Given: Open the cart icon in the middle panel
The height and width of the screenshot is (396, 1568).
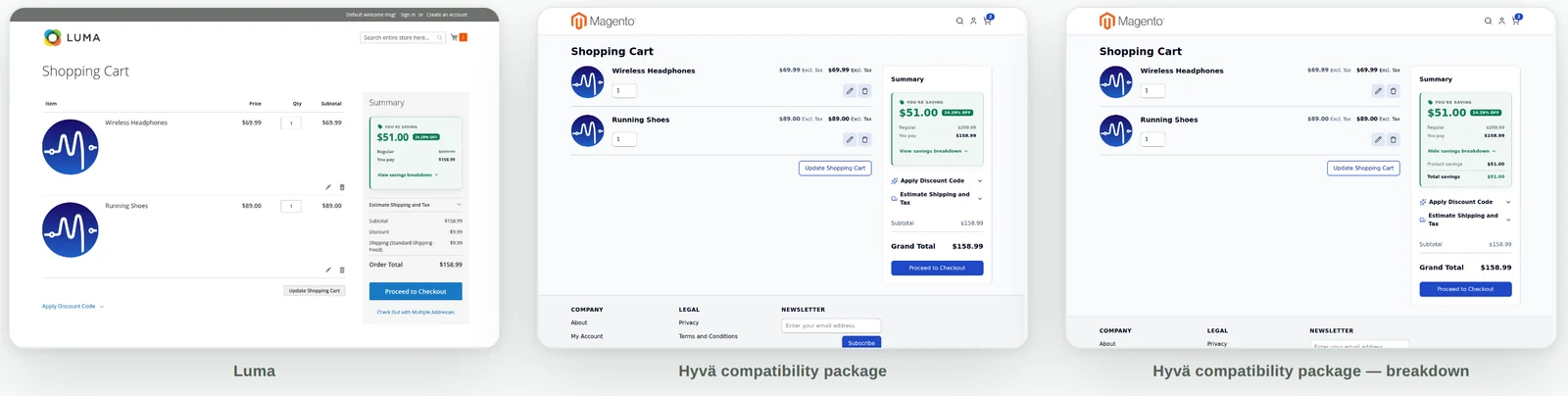Looking at the screenshot, I should [x=987, y=21].
